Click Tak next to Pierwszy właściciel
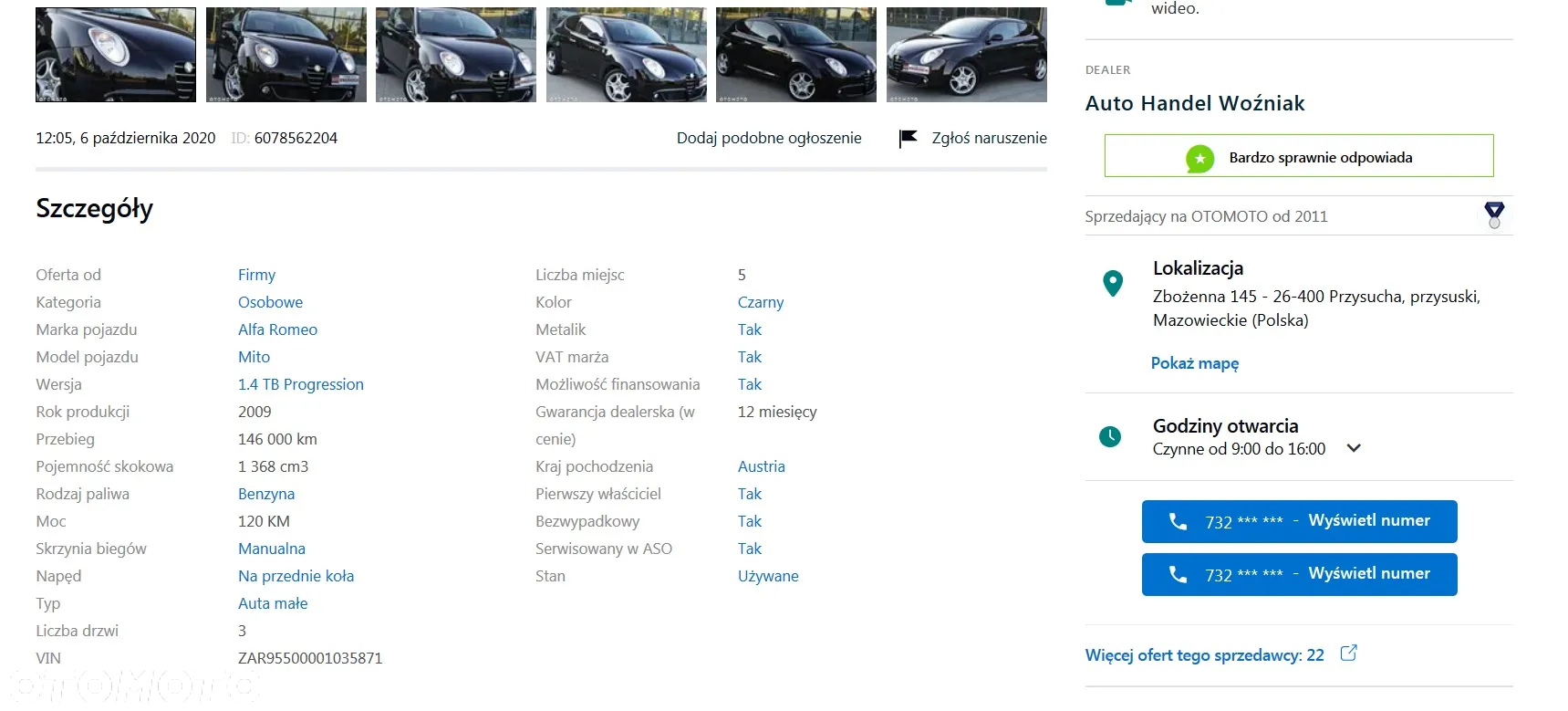This screenshot has width=1568, height=711. tap(750, 494)
